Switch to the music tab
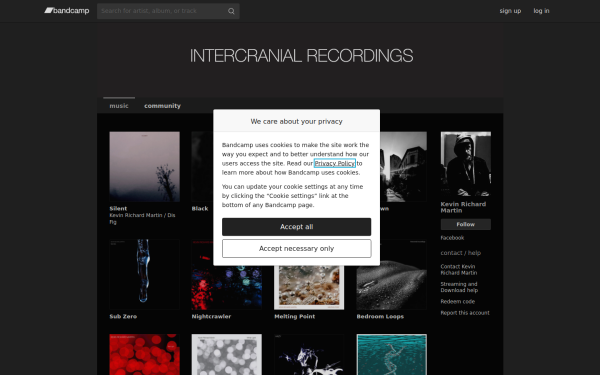Screen dimensions: 600x375 (119, 106)
